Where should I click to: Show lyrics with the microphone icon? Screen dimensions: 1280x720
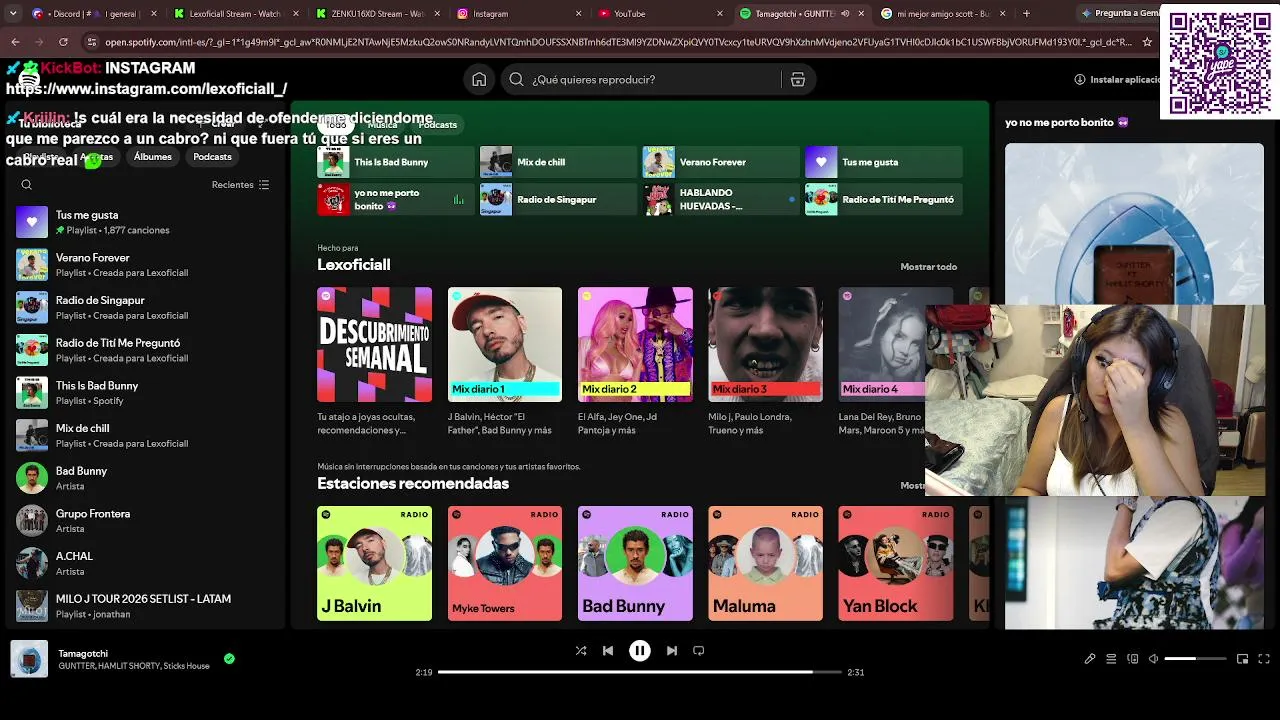pos(1090,659)
